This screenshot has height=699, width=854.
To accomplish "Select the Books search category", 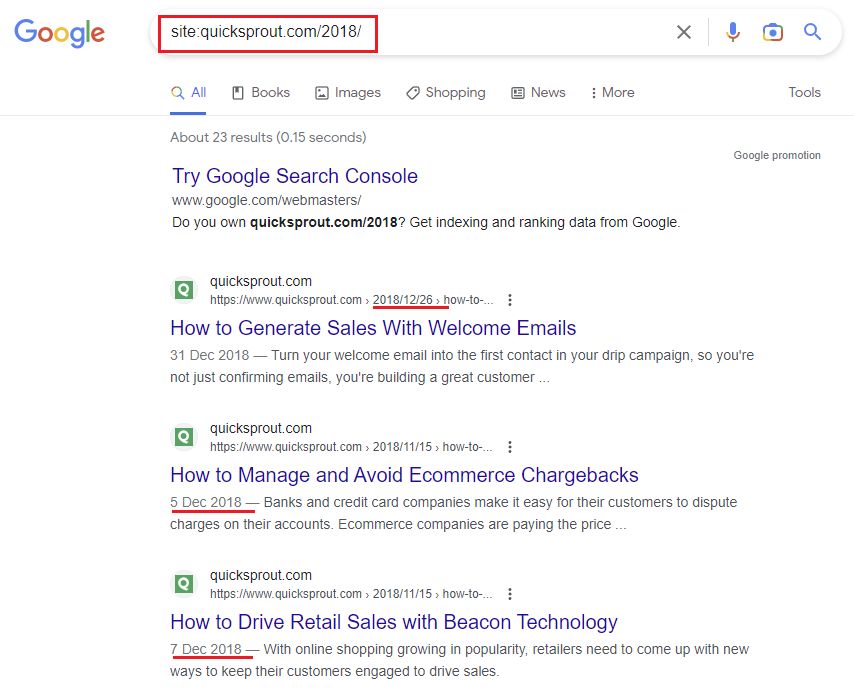I will click(260, 92).
